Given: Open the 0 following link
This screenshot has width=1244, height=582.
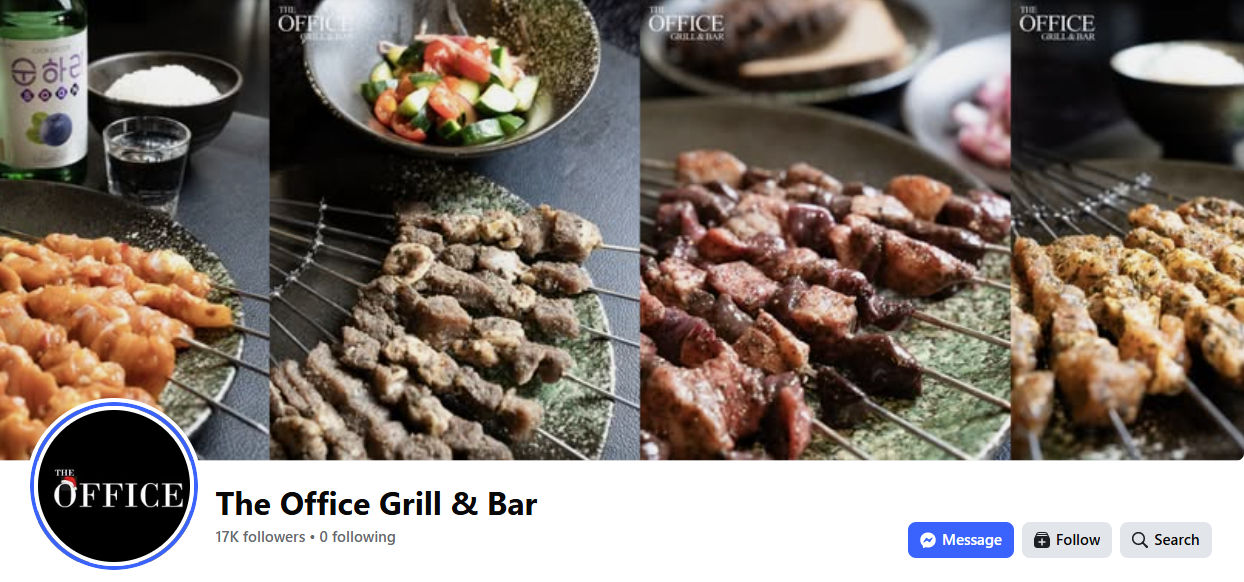Looking at the screenshot, I should 358,537.
